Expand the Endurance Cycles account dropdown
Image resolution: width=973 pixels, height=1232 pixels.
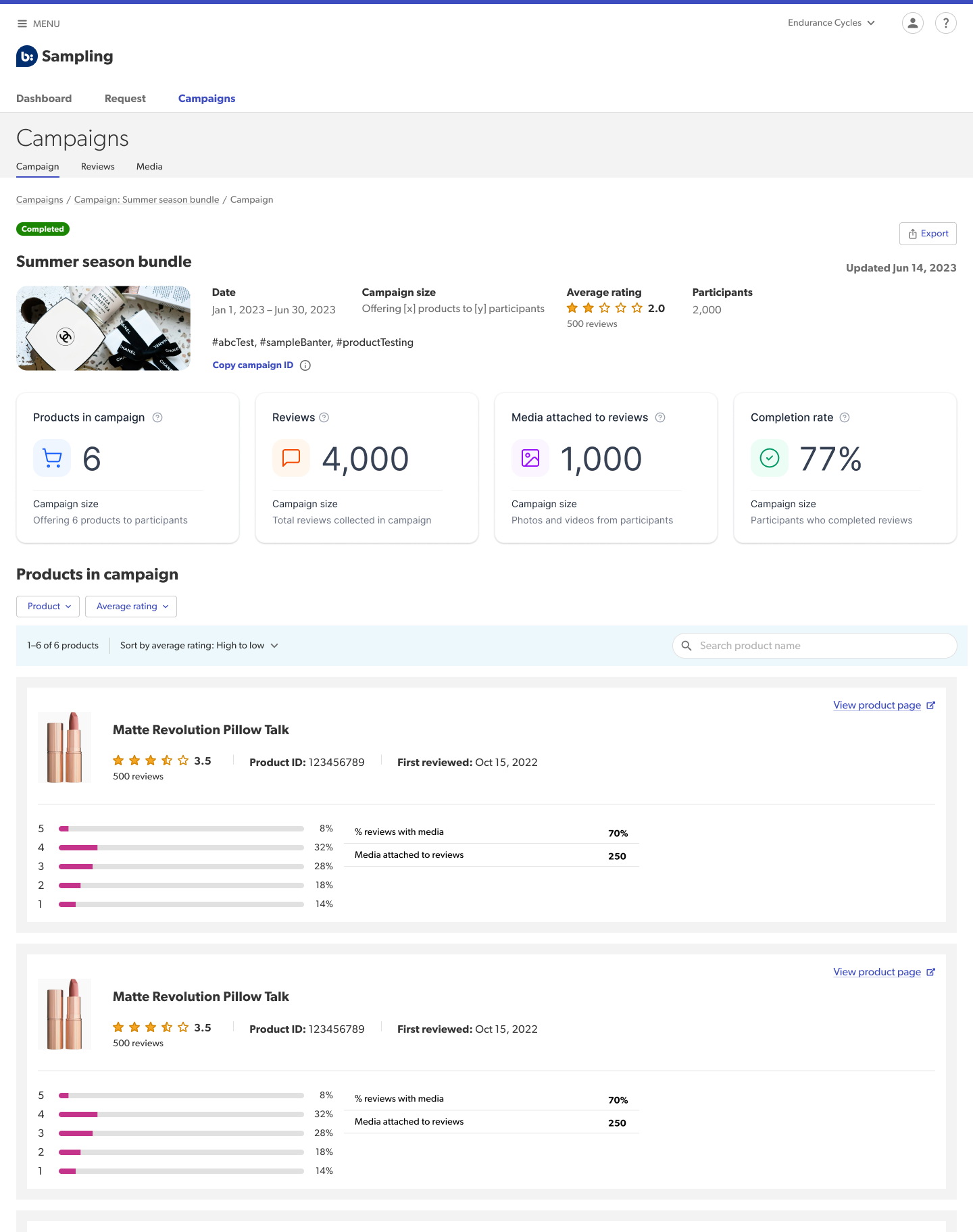coord(831,23)
